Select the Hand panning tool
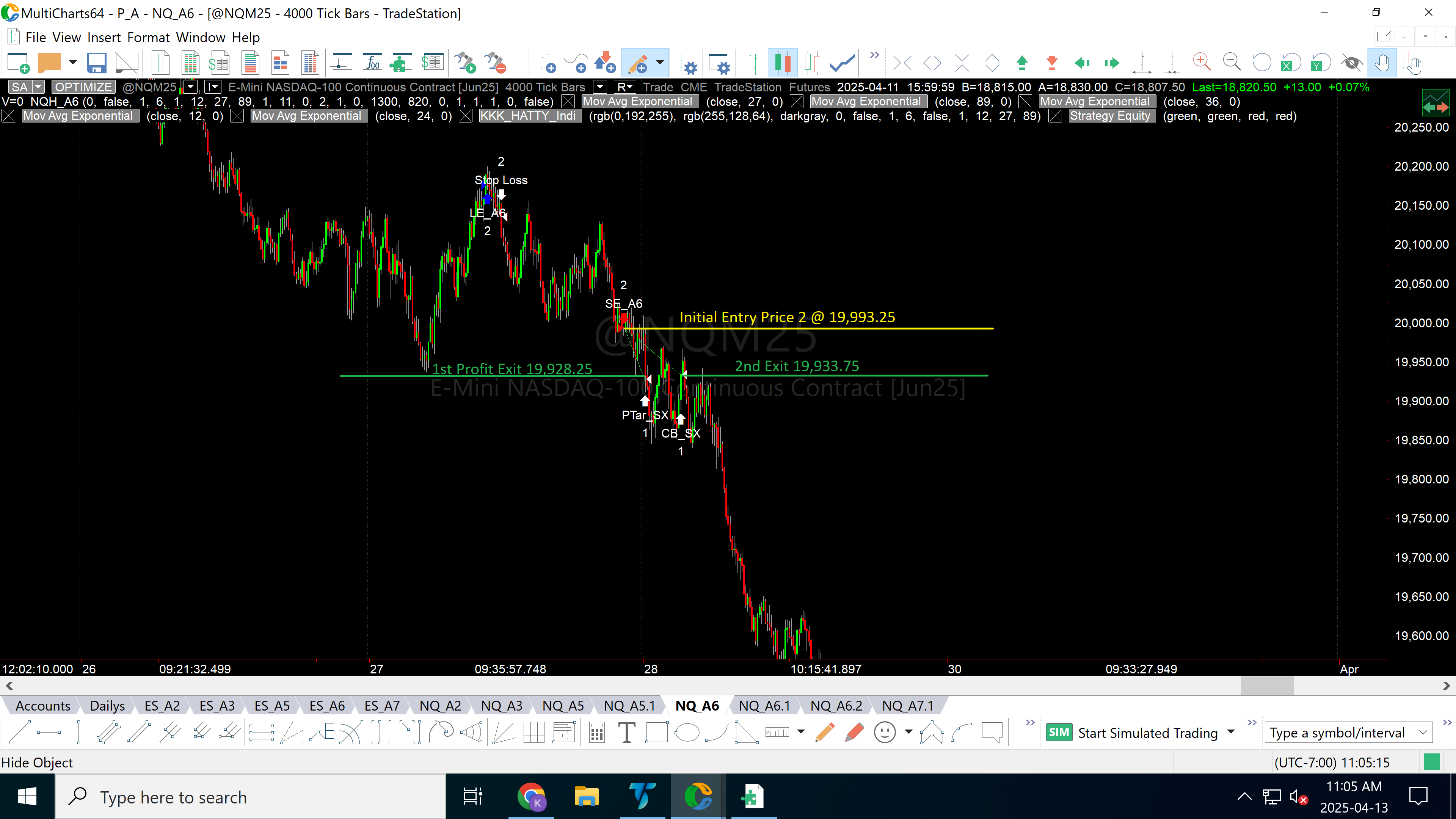 [x=1382, y=63]
